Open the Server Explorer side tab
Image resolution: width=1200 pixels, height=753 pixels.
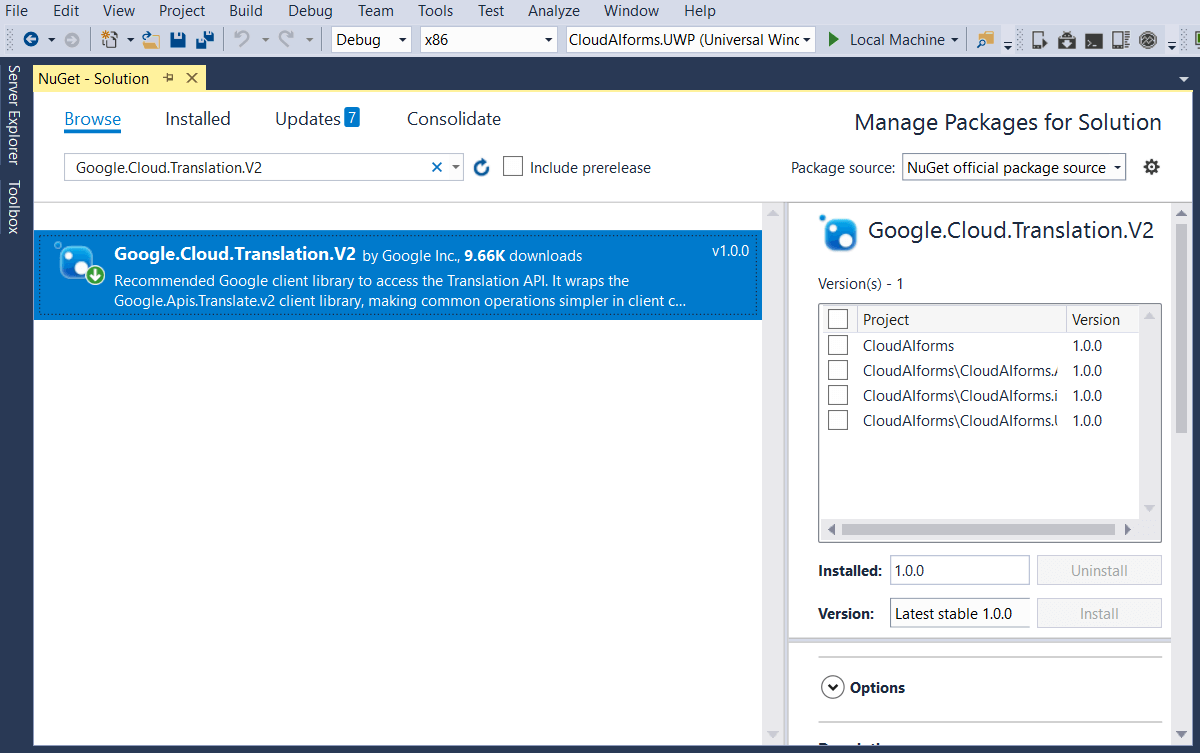click(13, 114)
